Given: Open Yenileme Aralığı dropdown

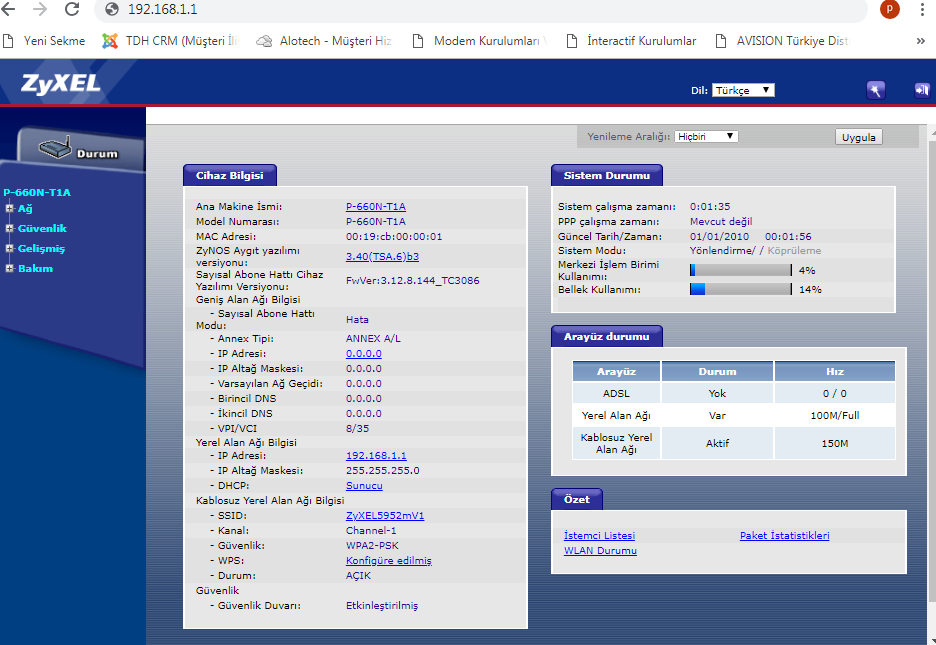Looking at the screenshot, I should click(706, 137).
